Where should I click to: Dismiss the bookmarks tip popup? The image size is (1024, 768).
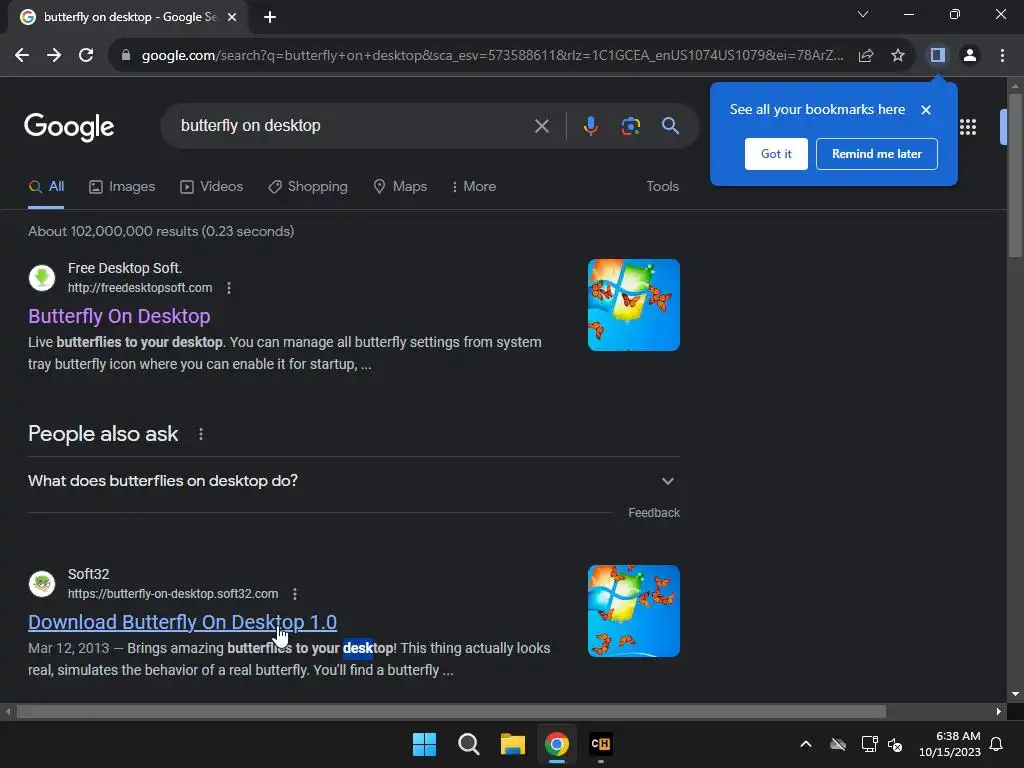pos(925,110)
